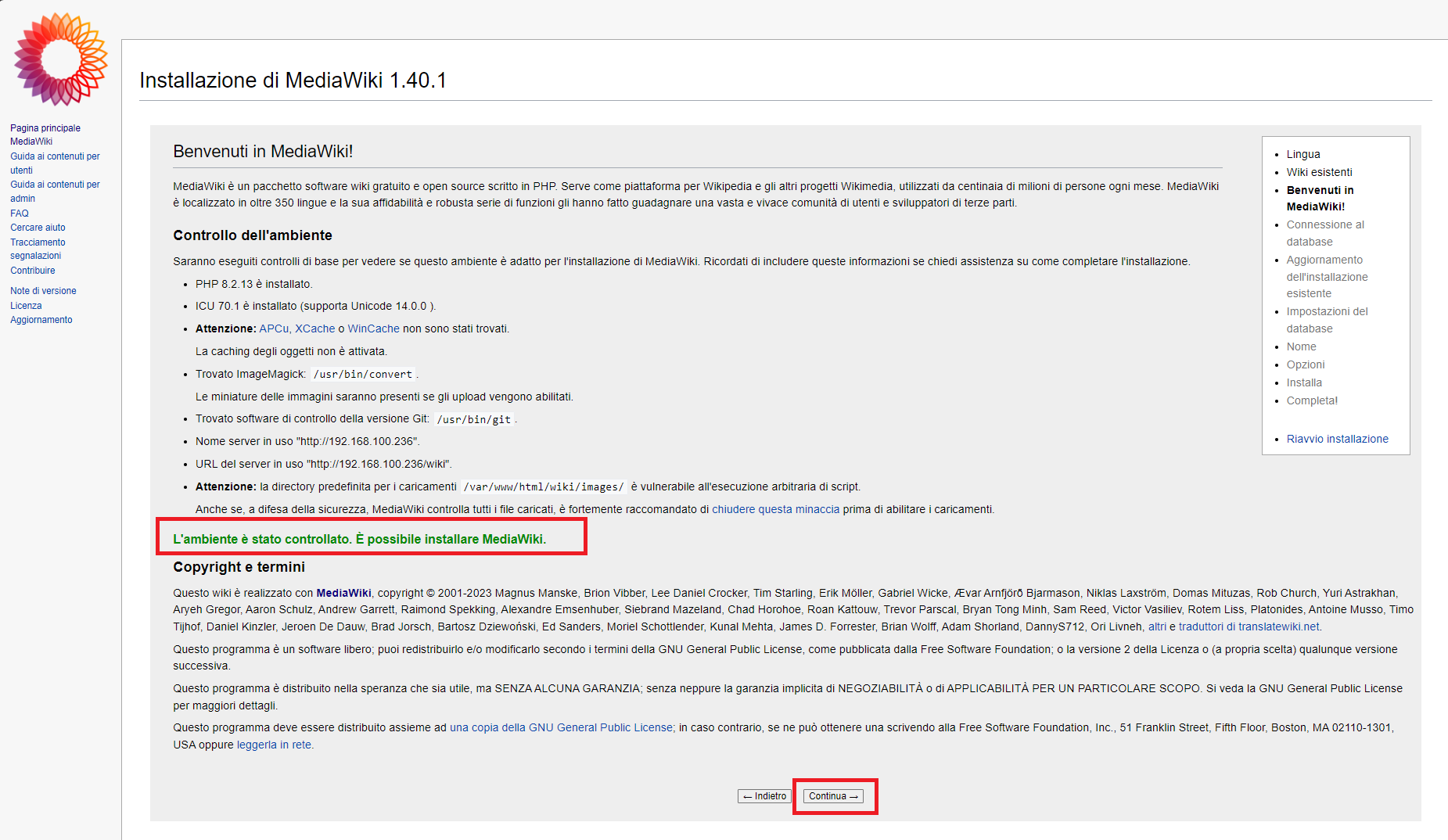Select the Opzioni step in list
This screenshot has width=1448, height=840.
pyautogui.click(x=1306, y=364)
